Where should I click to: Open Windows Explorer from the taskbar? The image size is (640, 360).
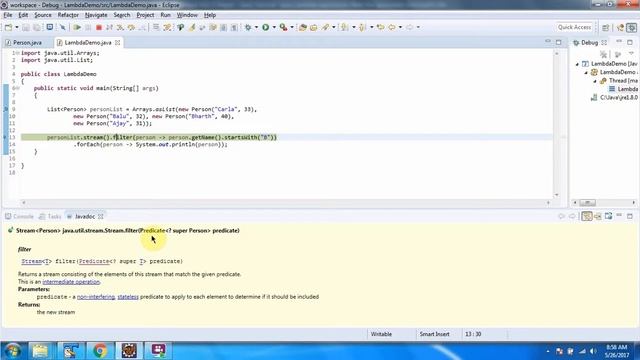(40, 351)
